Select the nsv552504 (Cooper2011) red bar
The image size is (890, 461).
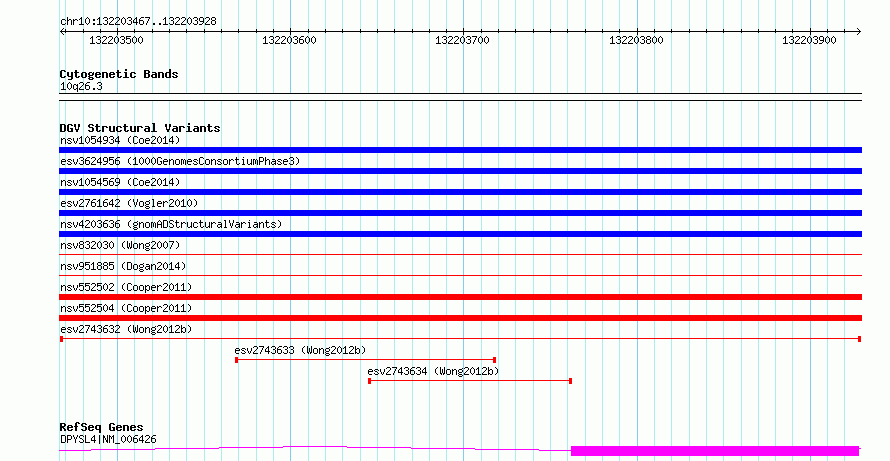click(x=460, y=318)
